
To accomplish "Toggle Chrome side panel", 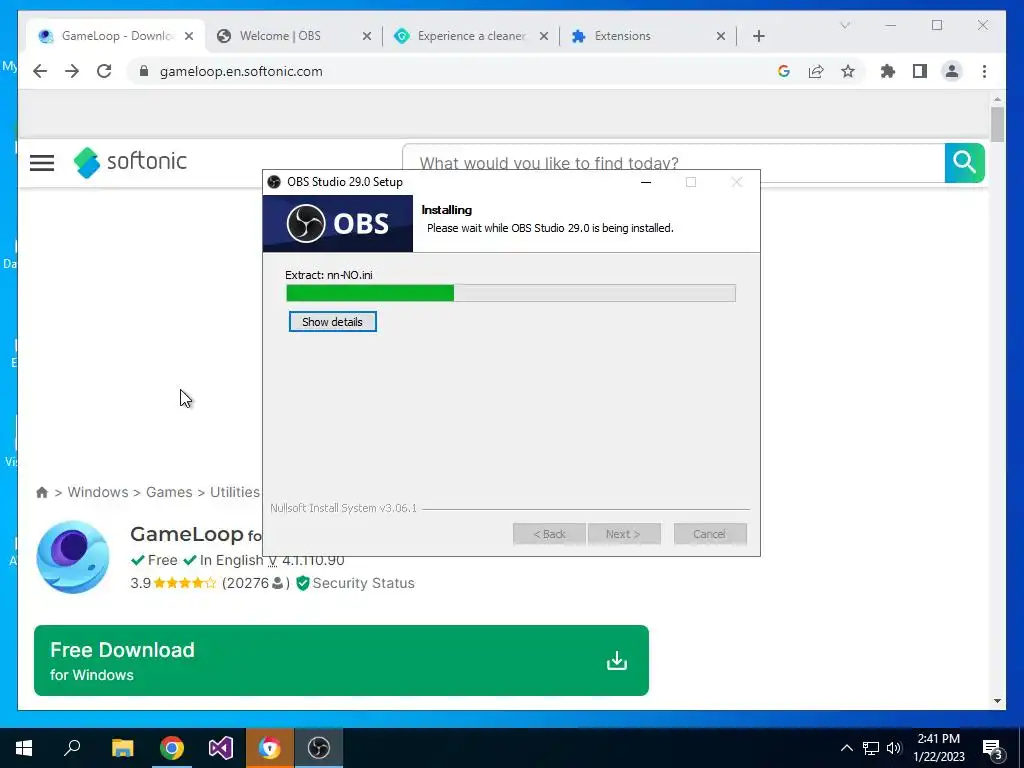I will tap(920, 71).
